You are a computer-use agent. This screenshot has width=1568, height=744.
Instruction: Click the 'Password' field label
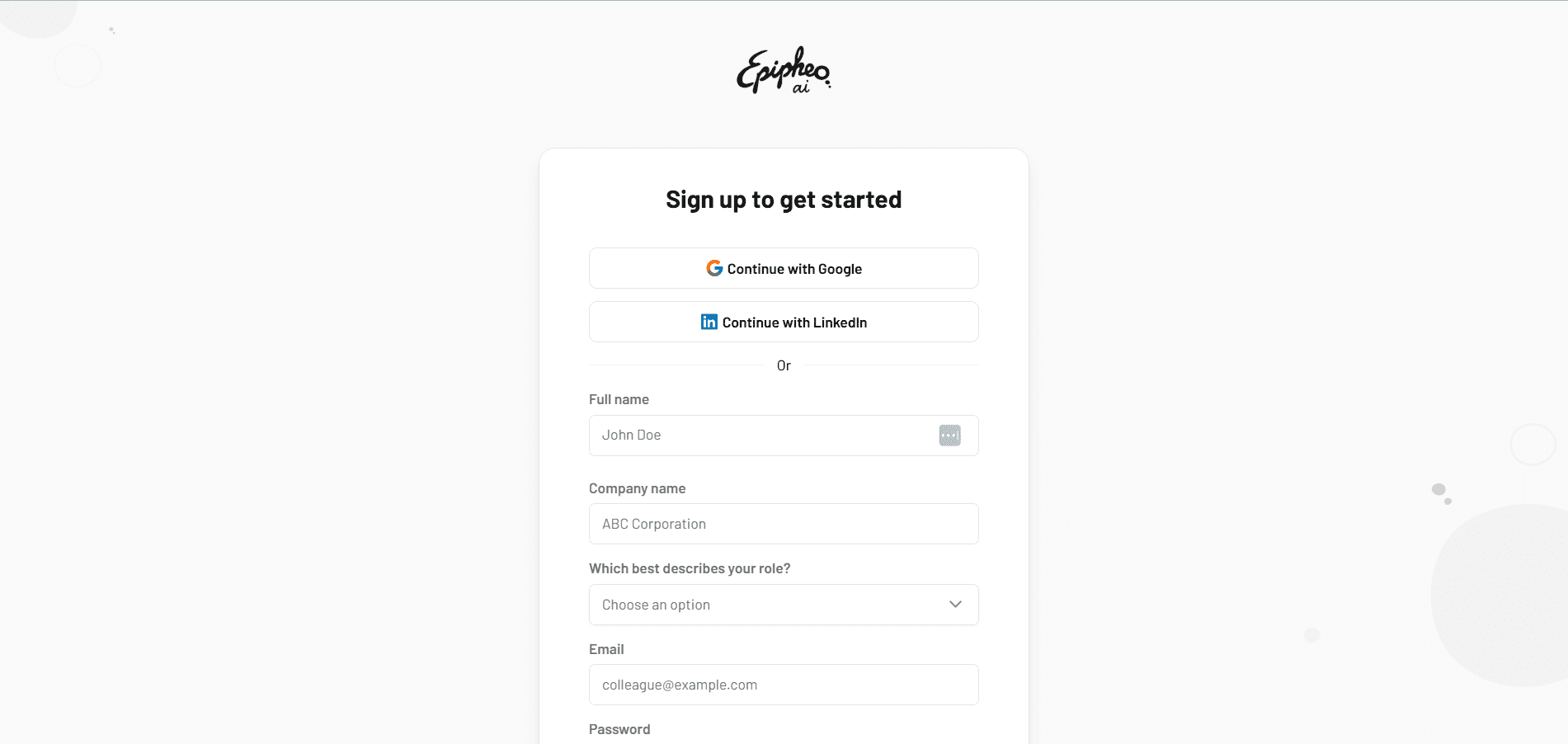pos(619,729)
